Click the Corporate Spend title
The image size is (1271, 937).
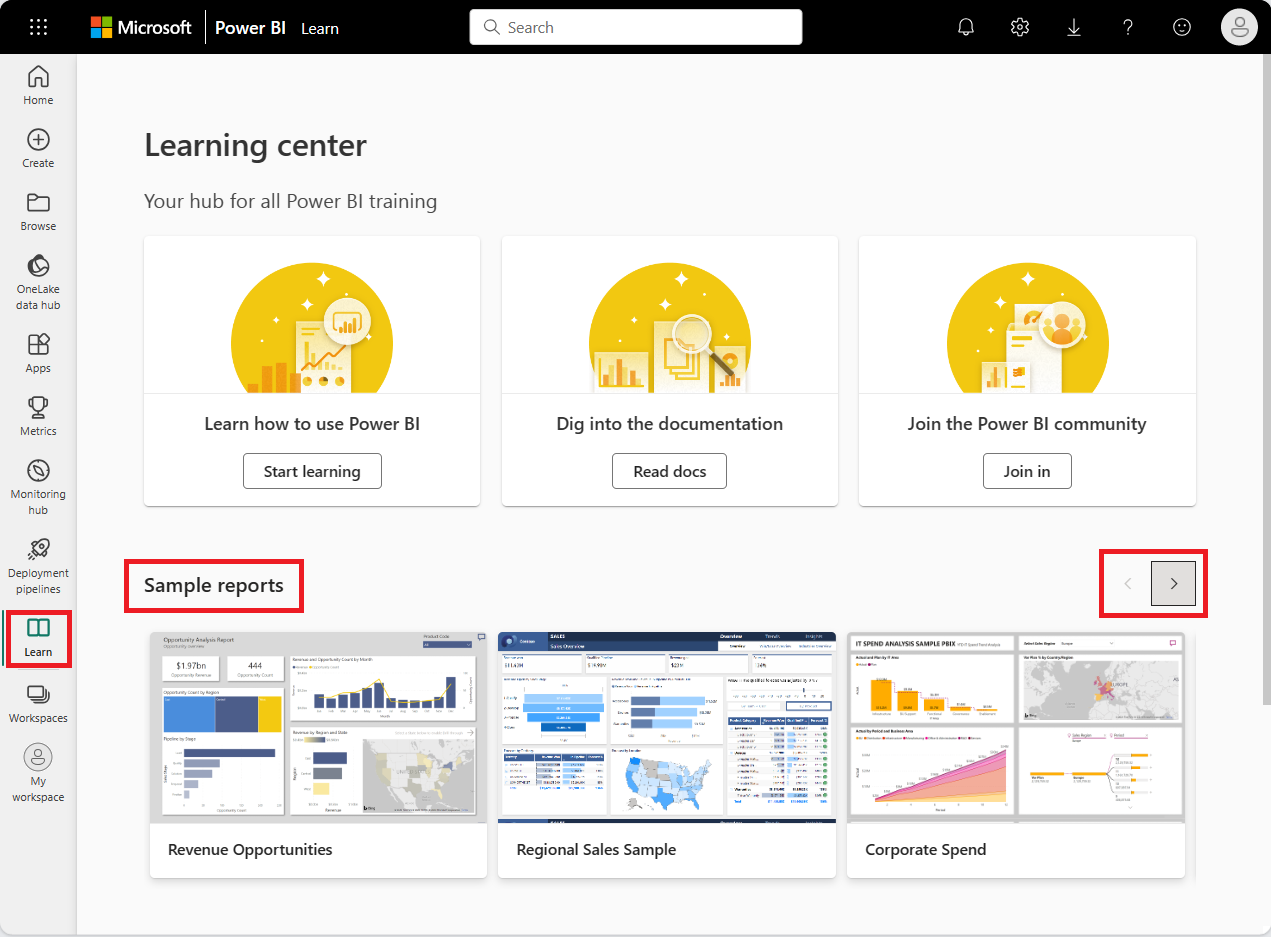[x=926, y=849]
